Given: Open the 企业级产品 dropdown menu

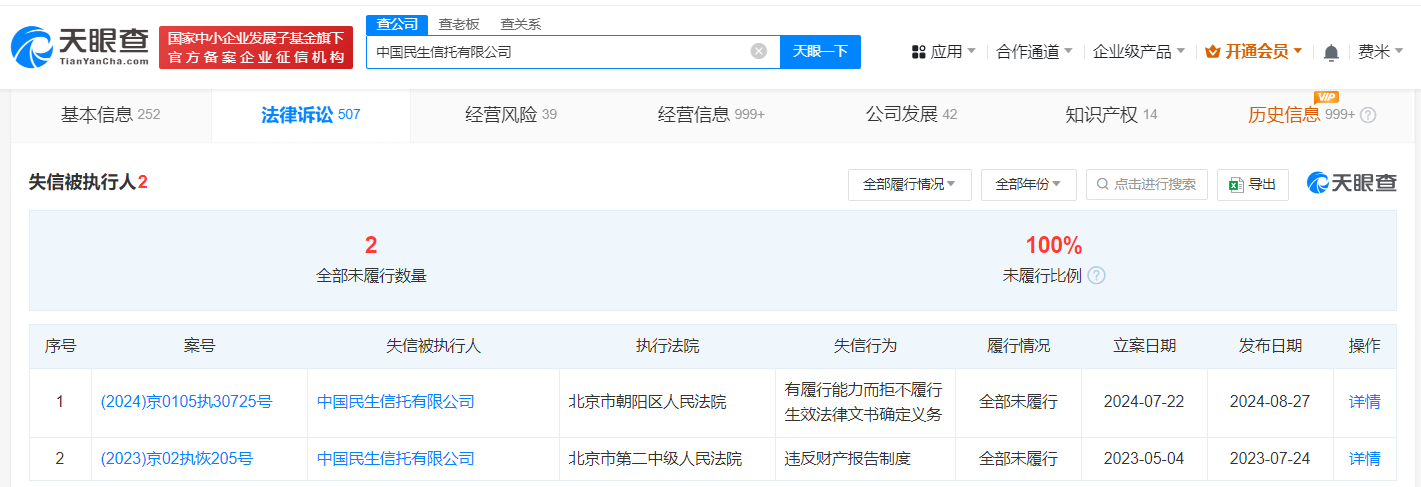Looking at the screenshot, I should (x=1138, y=51).
